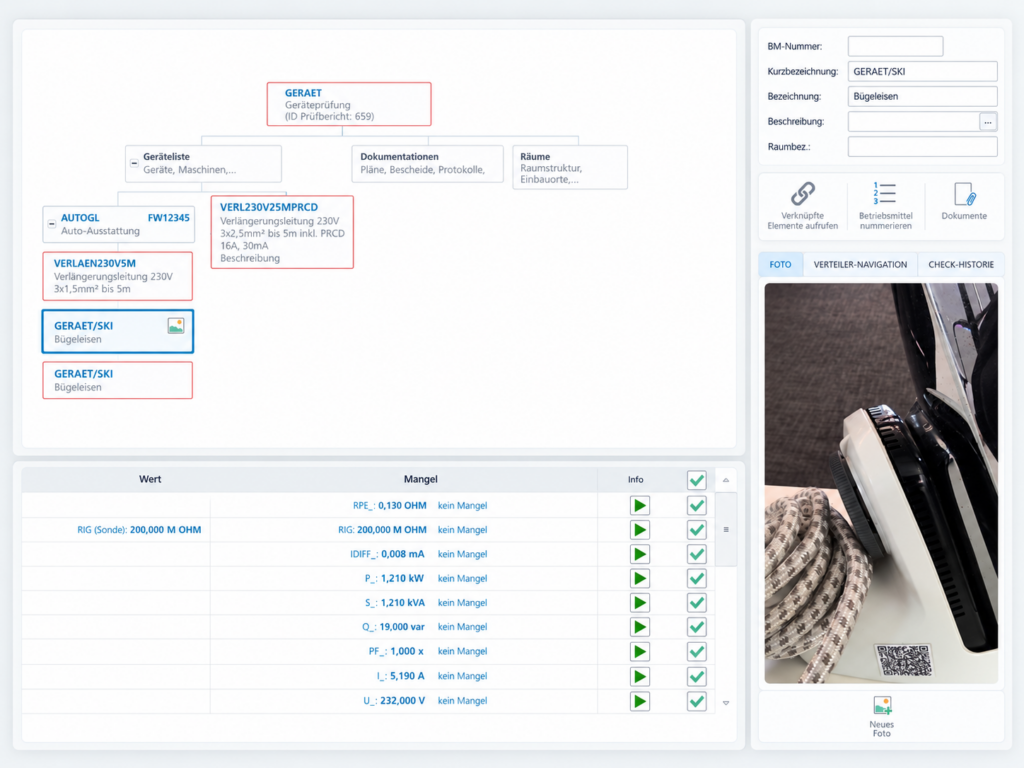The width and height of the screenshot is (1024, 768).
Task: Open Verknüpfte Elemente aufrufen link icon
Action: pyautogui.click(x=803, y=194)
